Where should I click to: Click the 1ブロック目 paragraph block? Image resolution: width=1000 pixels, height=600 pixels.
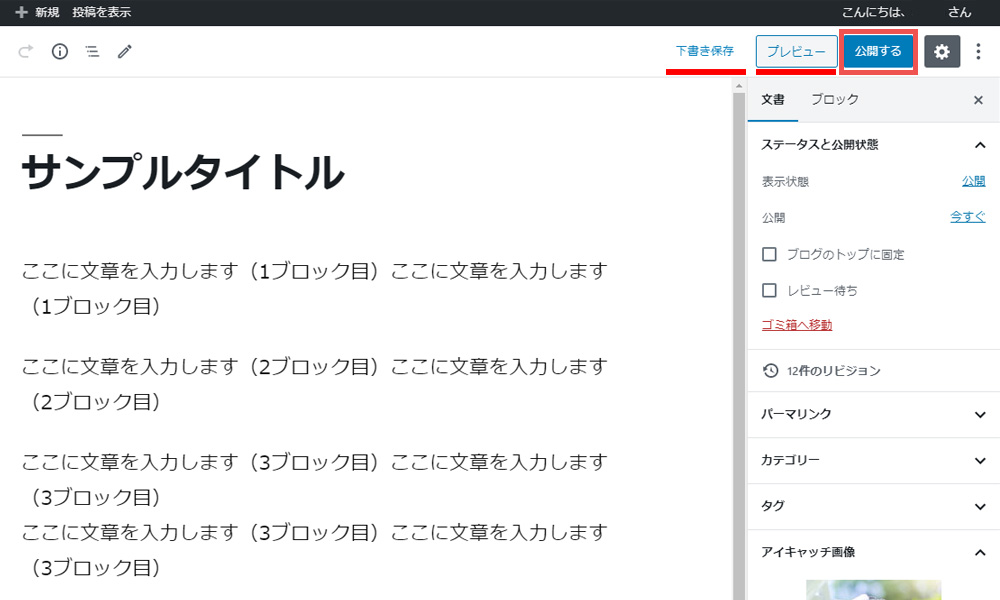(314, 288)
